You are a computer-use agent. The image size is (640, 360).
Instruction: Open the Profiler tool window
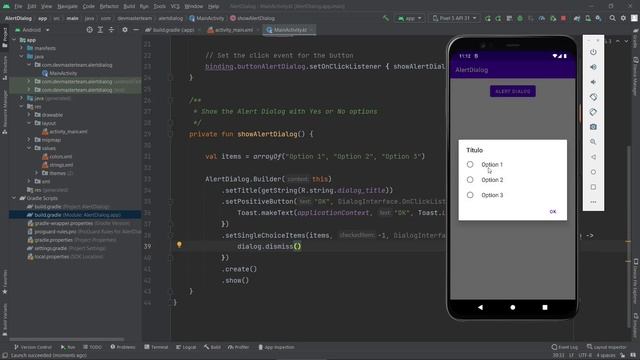point(238,347)
